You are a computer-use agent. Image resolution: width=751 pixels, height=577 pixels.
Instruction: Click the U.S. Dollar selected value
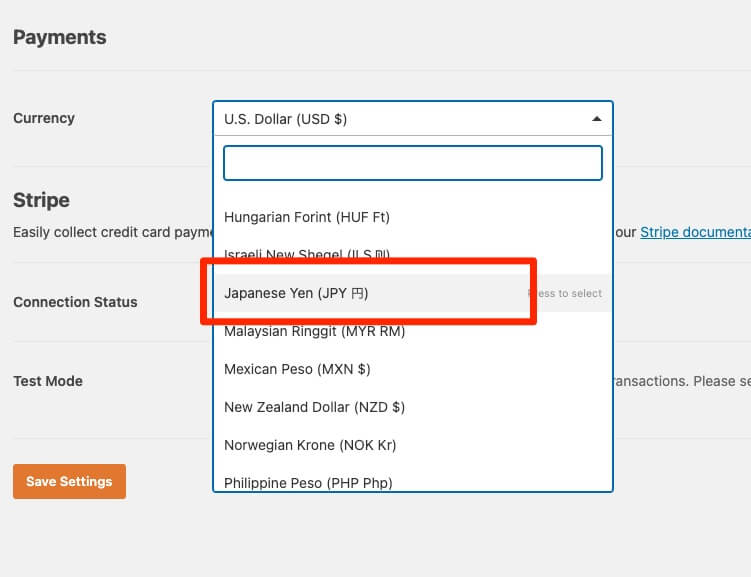pos(285,119)
